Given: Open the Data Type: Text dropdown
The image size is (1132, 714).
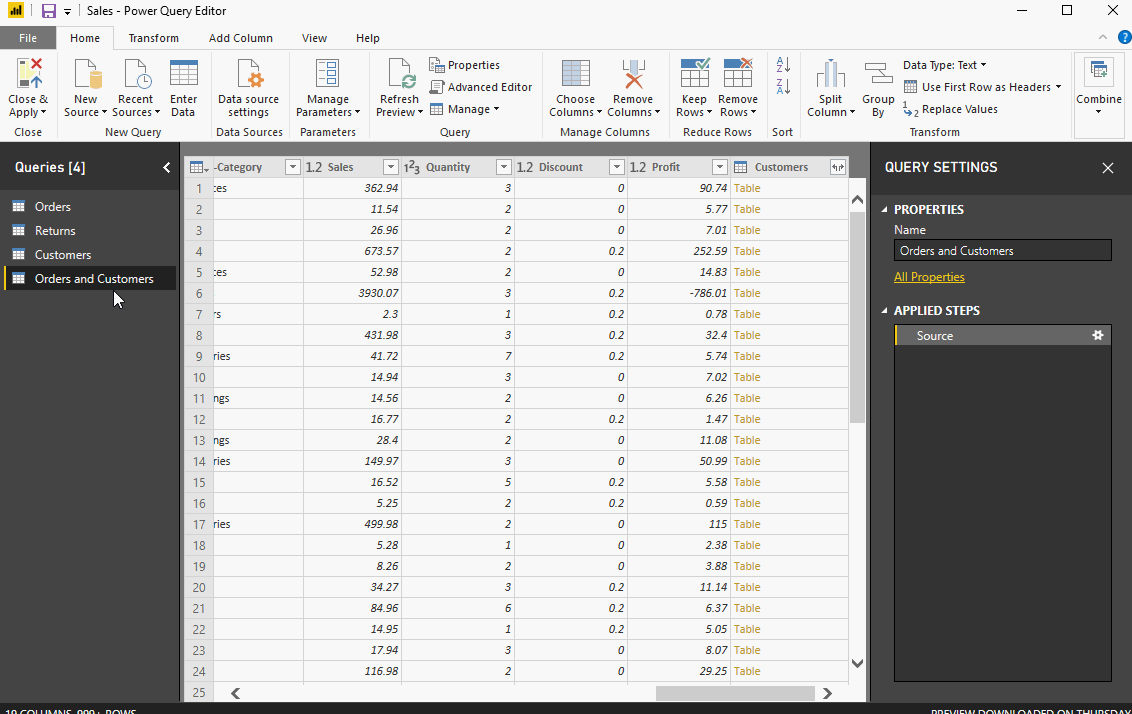Looking at the screenshot, I should click(x=944, y=65).
